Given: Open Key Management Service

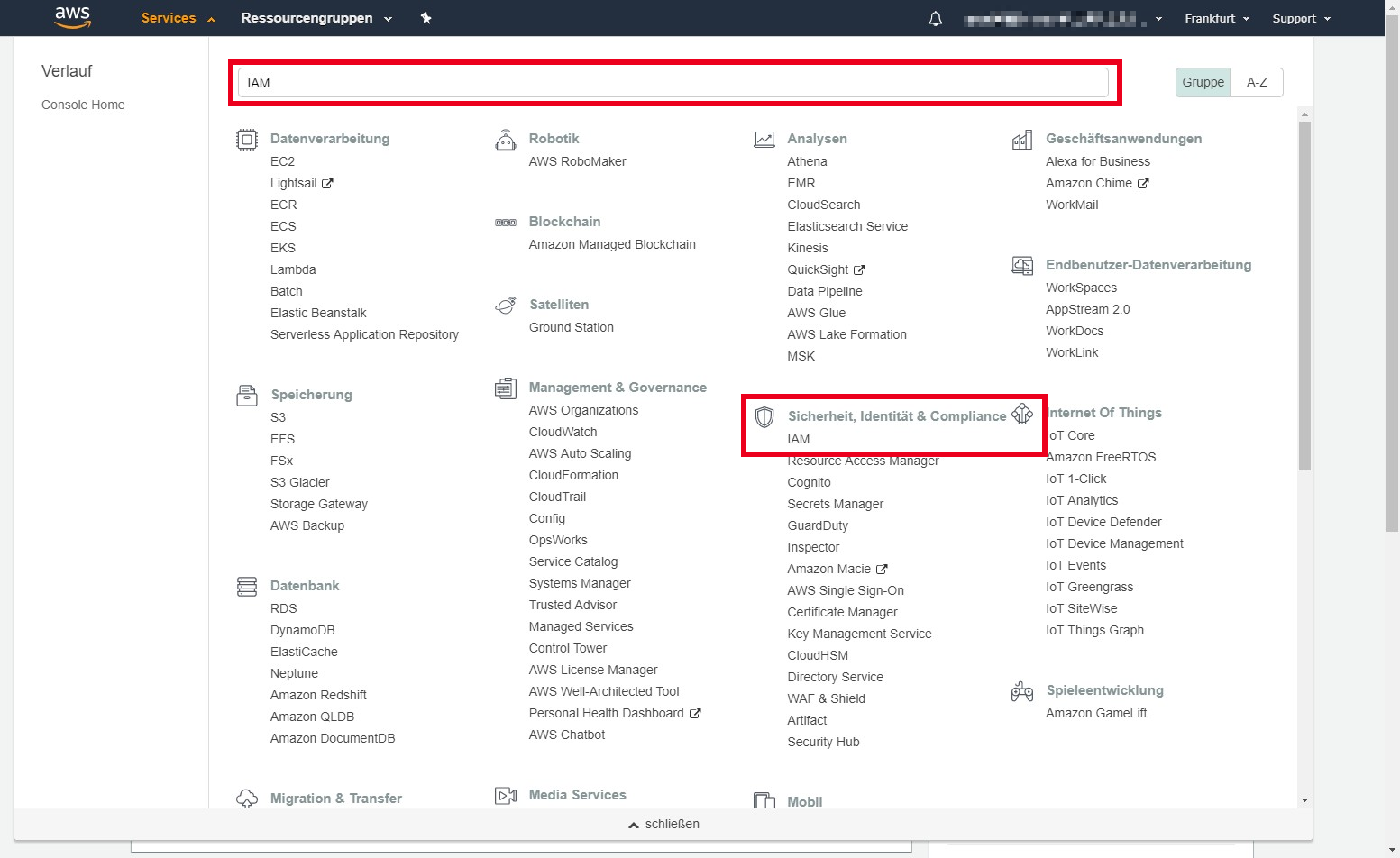Looking at the screenshot, I should coord(859,634).
